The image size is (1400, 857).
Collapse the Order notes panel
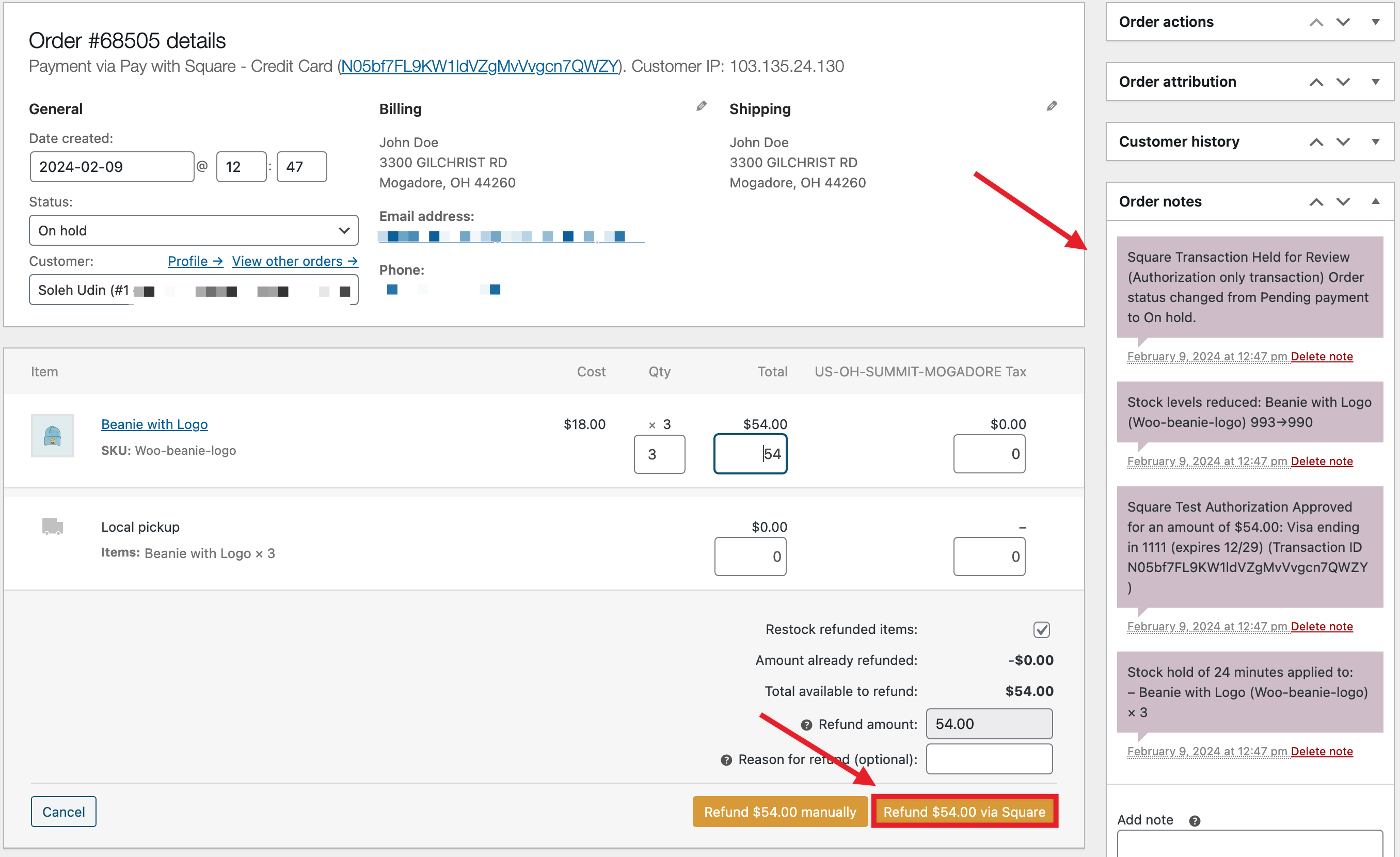[1377, 201]
